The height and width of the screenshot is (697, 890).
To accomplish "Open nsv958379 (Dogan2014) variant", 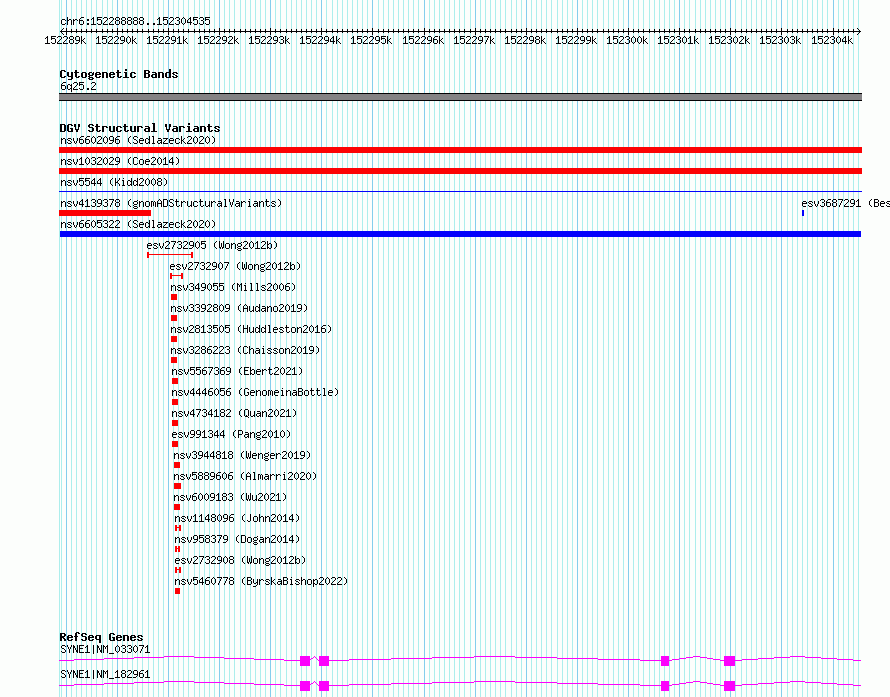I will (237, 539).
